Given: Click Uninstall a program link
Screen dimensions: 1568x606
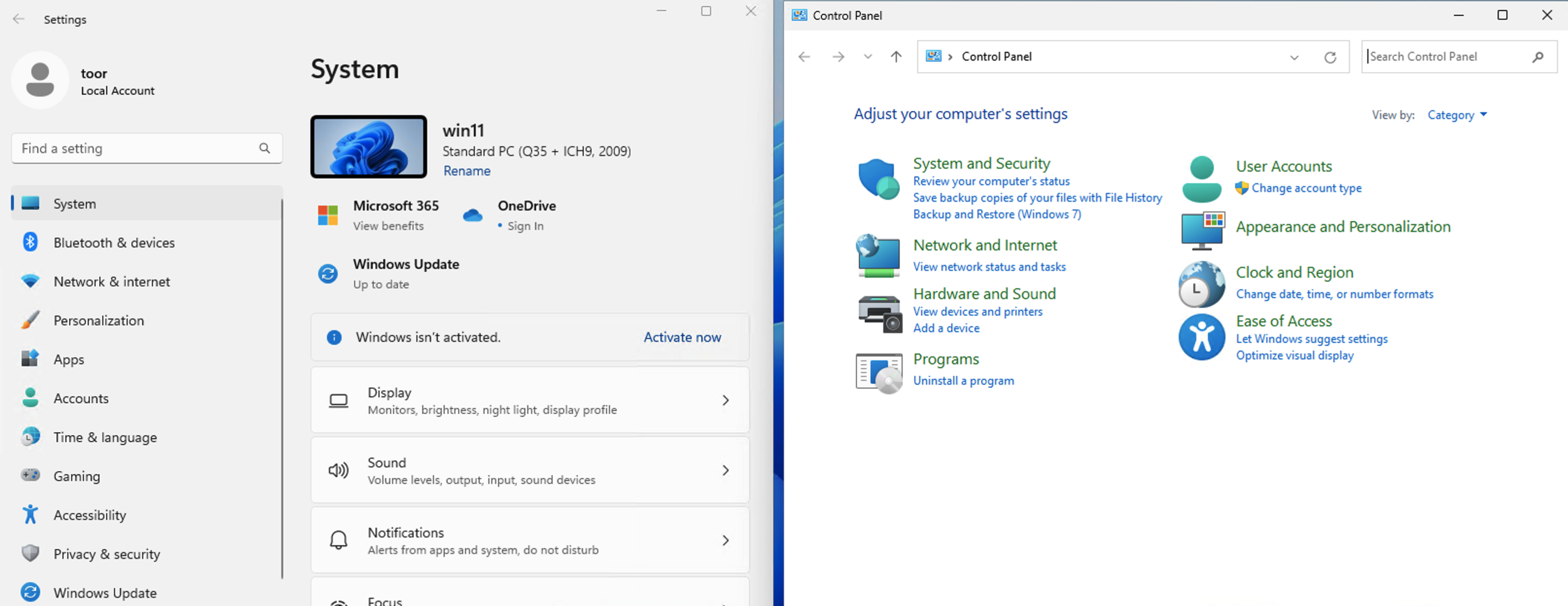Looking at the screenshot, I should click(x=963, y=381).
